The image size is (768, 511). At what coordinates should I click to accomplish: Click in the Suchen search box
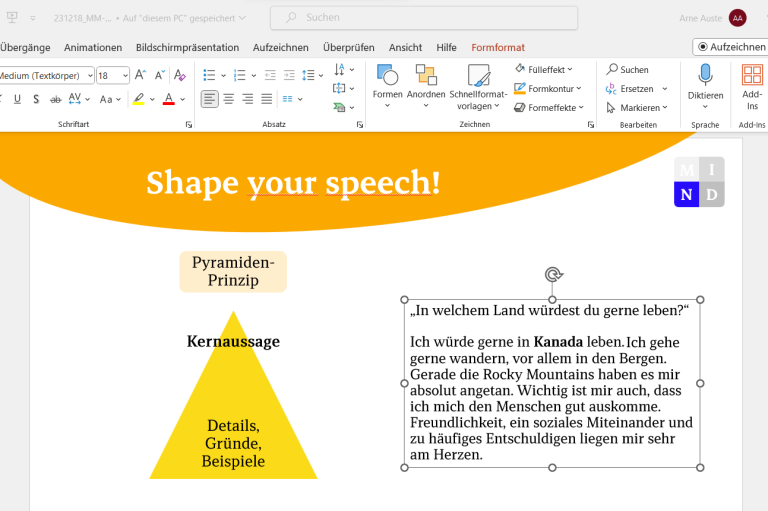coord(424,18)
